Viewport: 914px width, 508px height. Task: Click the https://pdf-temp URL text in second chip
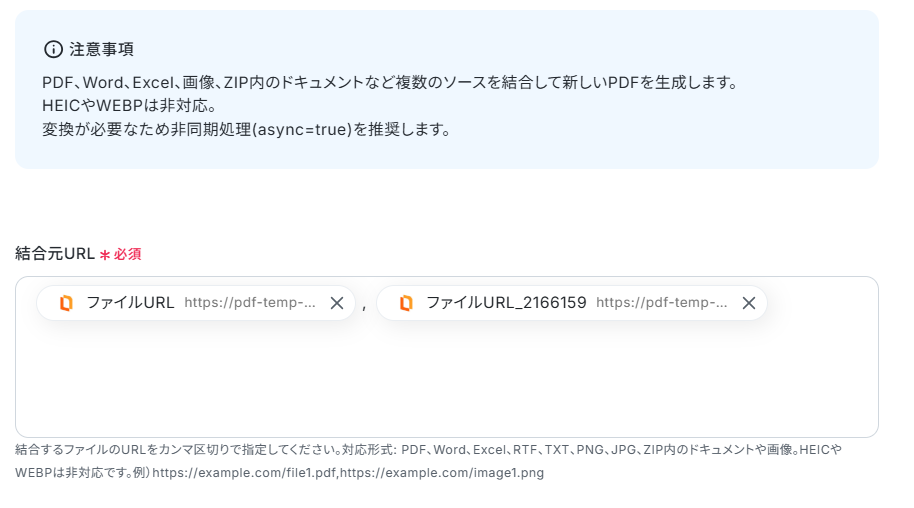(662, 303)
